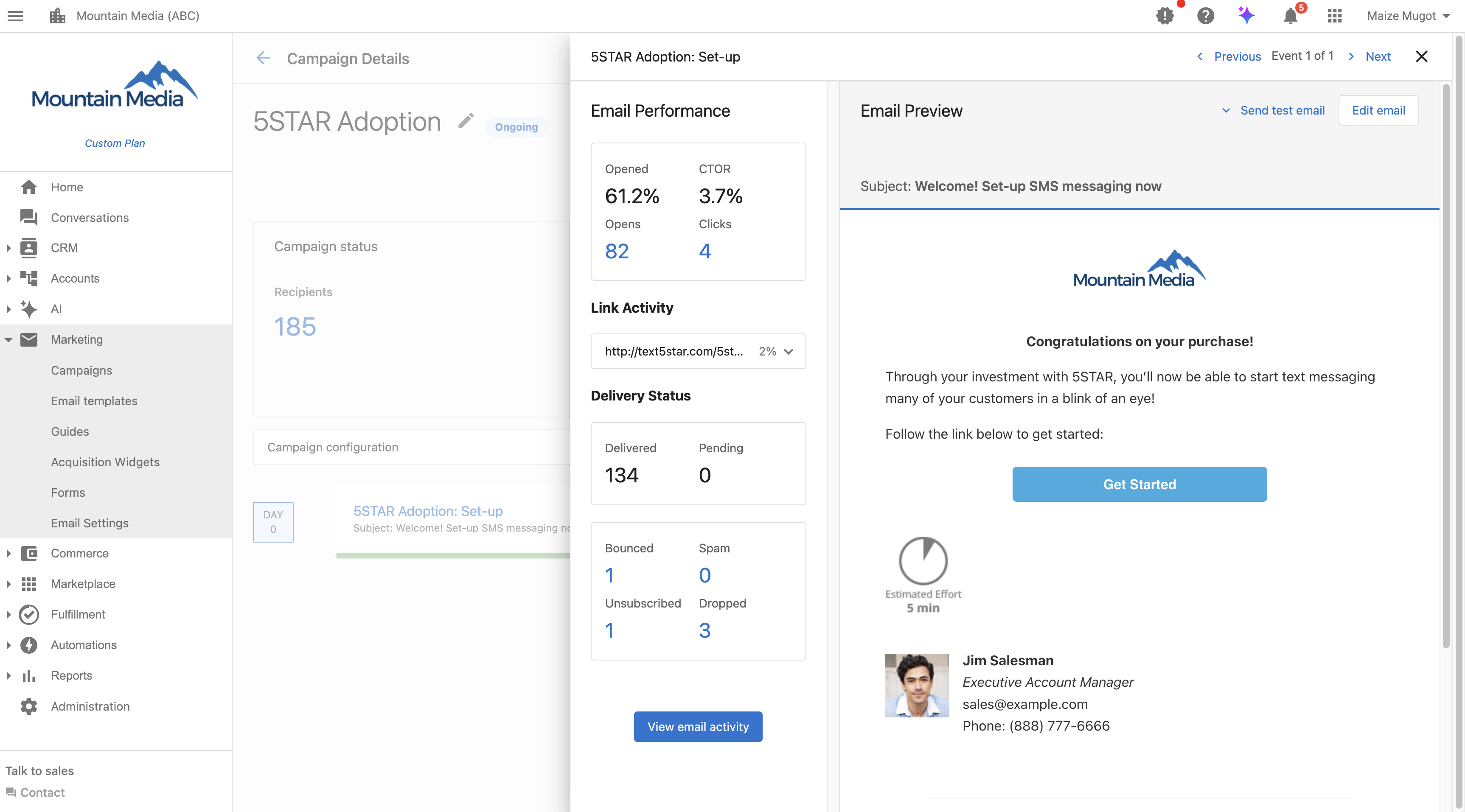The width and height of the screenshot is (1465, 812).
Task: Collapse the Marketing section arrow
Action: point(8,339)
